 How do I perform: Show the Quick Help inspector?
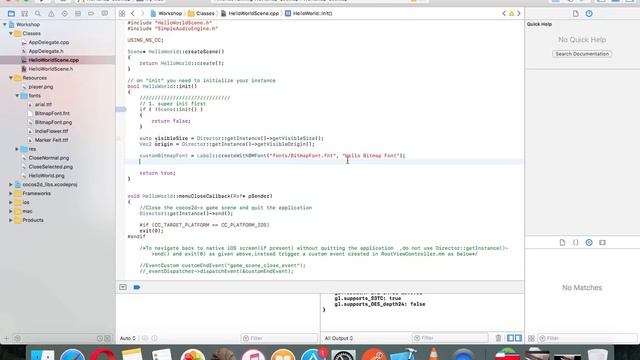[x=589, y=13]
